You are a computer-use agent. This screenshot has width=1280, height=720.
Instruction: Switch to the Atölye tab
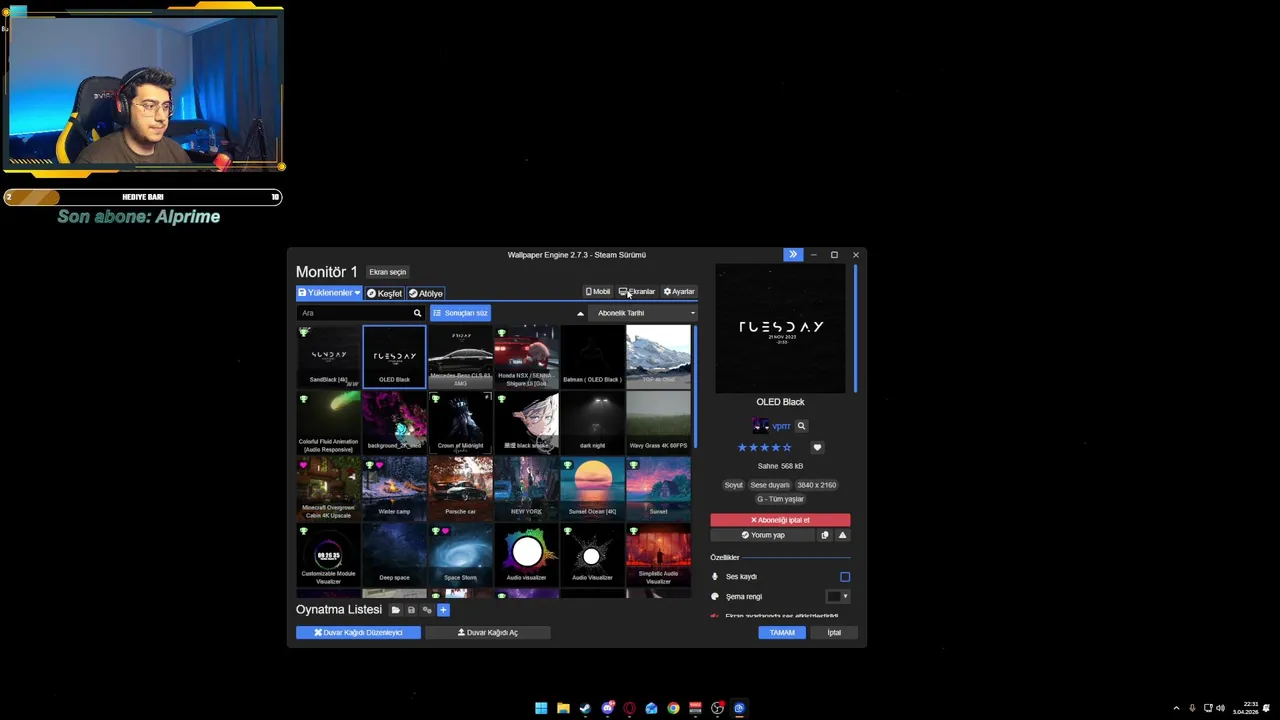(426, 293)
